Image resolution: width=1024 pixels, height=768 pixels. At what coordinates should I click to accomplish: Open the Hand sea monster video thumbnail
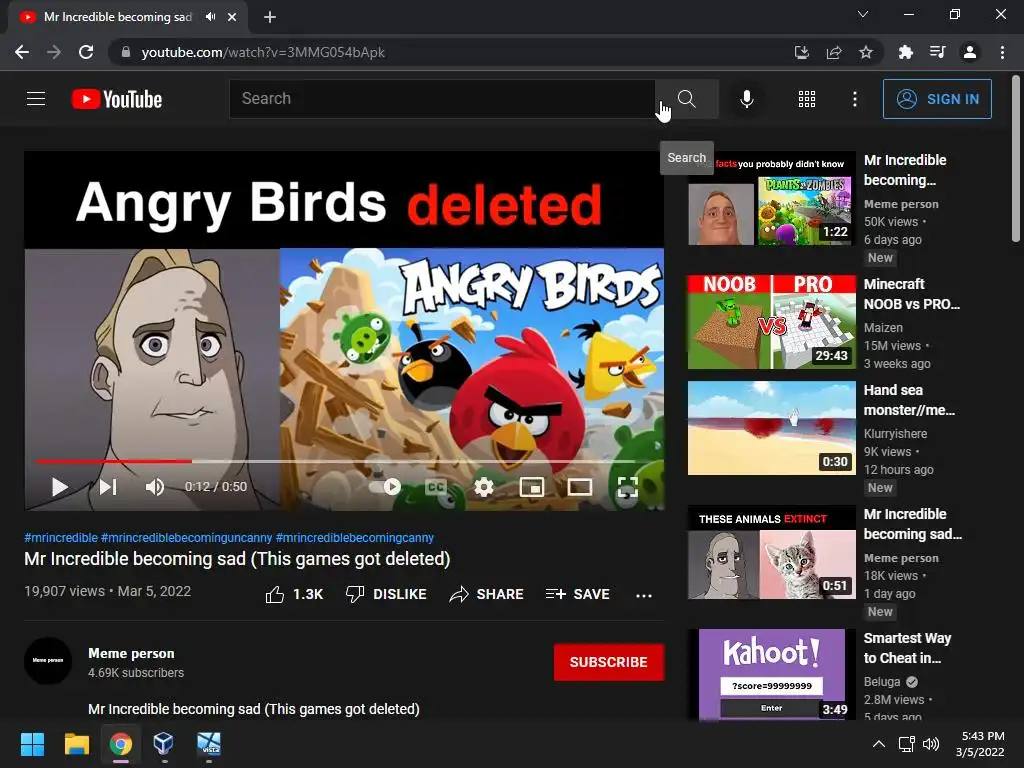[x=771, y=428]
